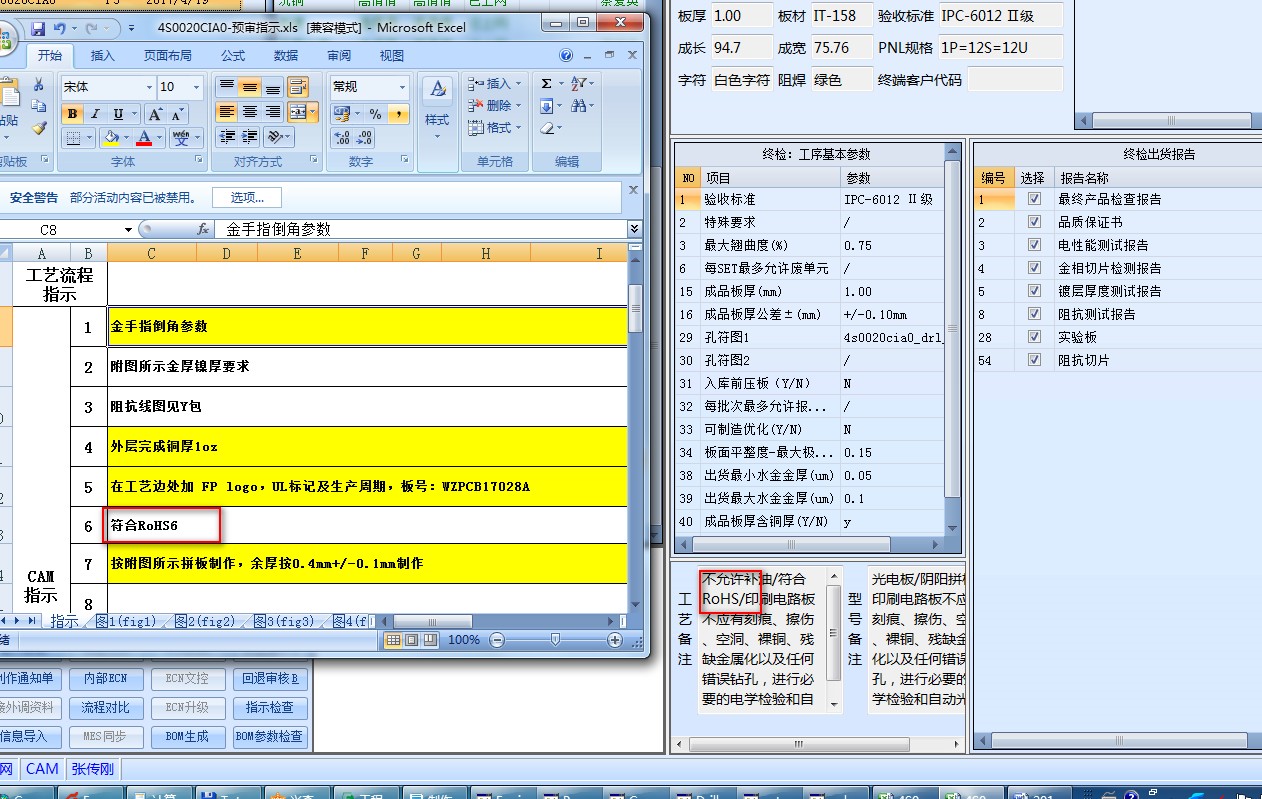
Task: Open the 插入 ribbon tab
Action: tap(102, 56)
